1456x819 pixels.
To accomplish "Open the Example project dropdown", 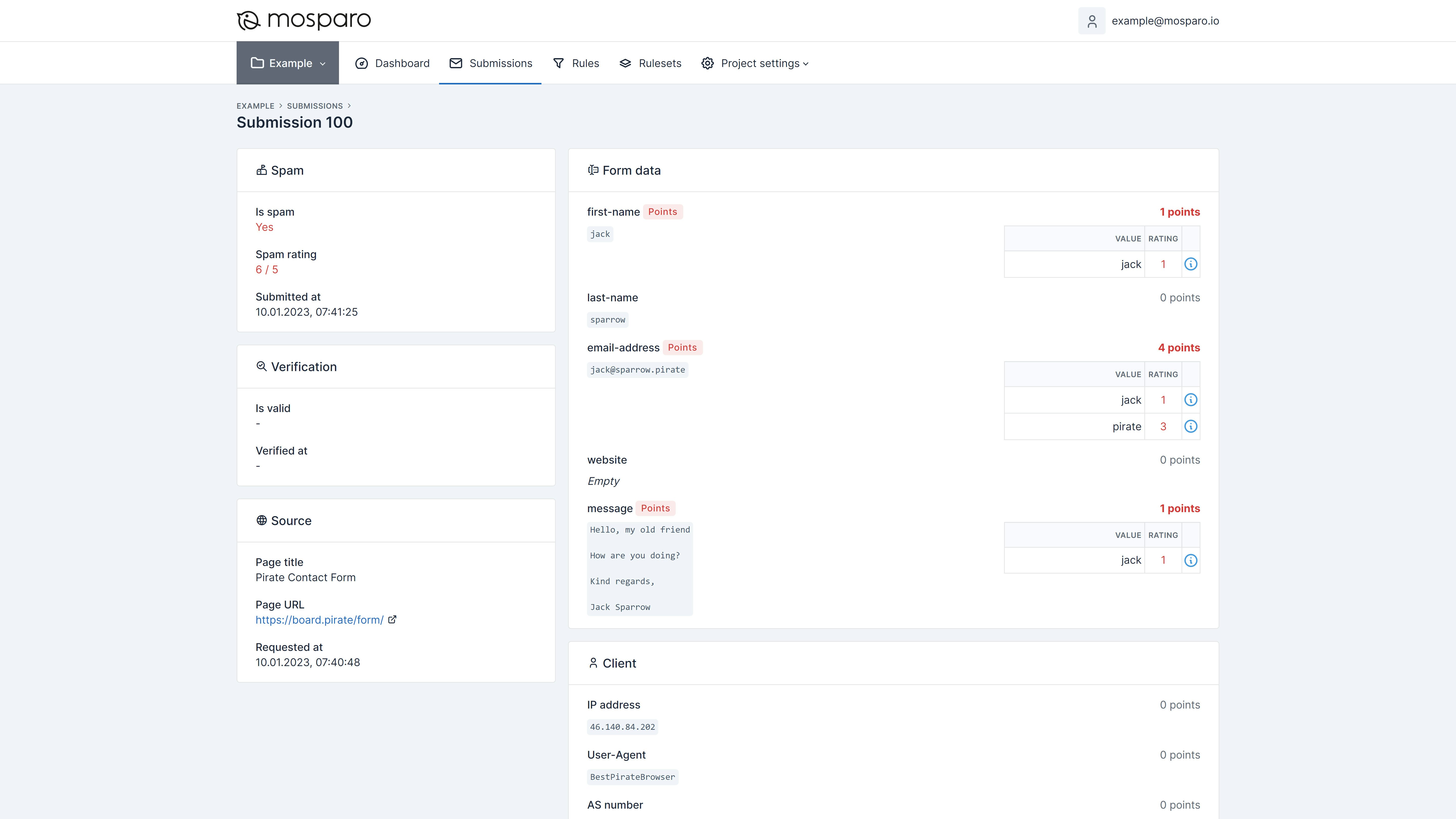I will (288, 63).
